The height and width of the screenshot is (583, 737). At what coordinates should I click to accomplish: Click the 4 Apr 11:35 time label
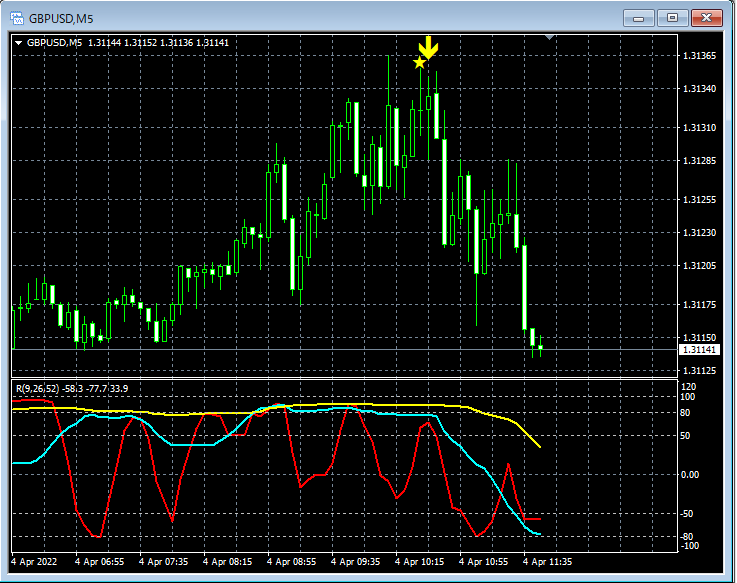click(x=548, y=562)
